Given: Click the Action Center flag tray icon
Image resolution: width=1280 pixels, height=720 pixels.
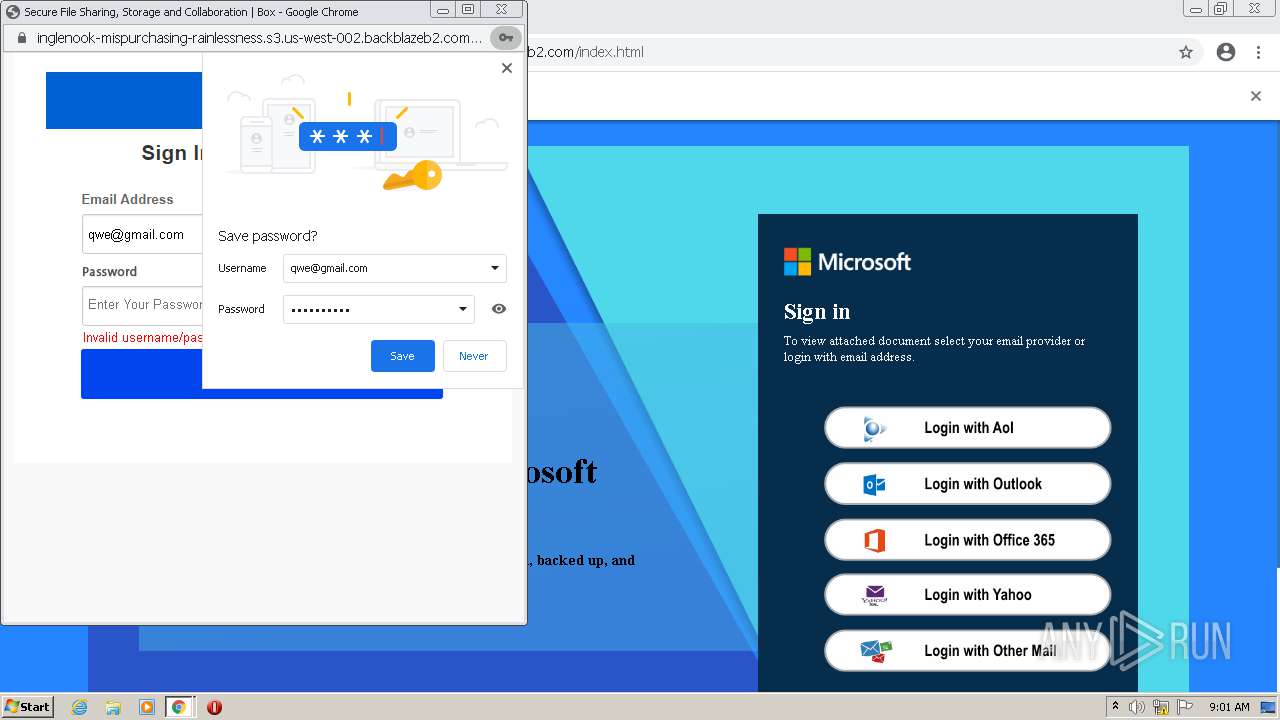Looking at the screenshot, I should coord(1185,707).
